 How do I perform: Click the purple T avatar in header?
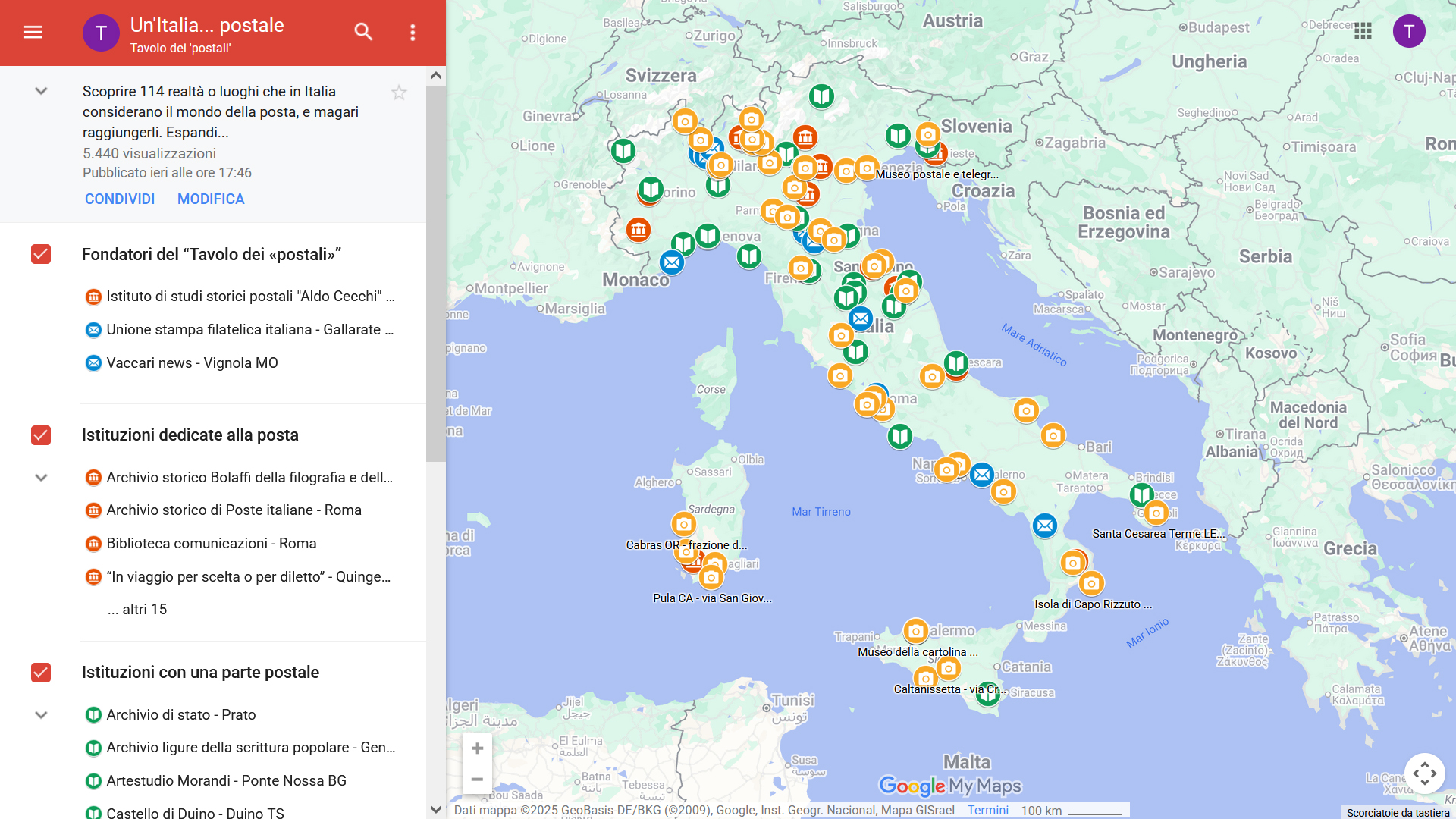coord(101,33)
